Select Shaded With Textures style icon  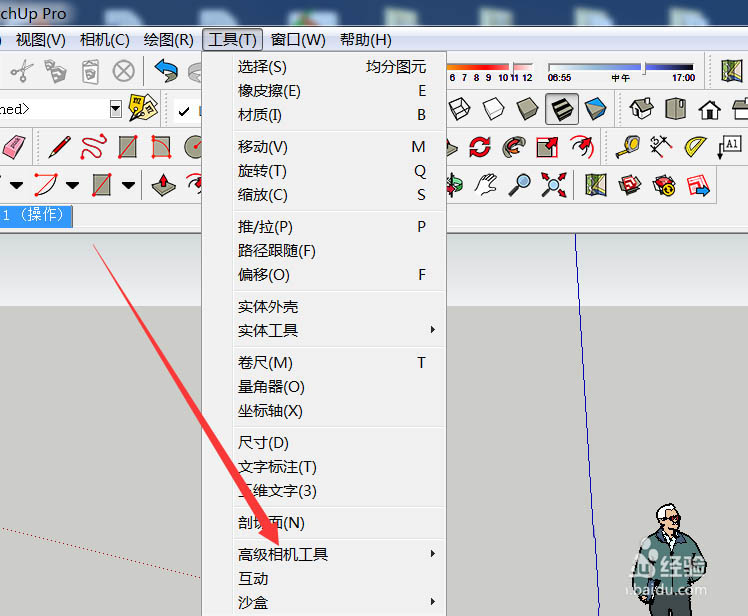coord(562,109)
